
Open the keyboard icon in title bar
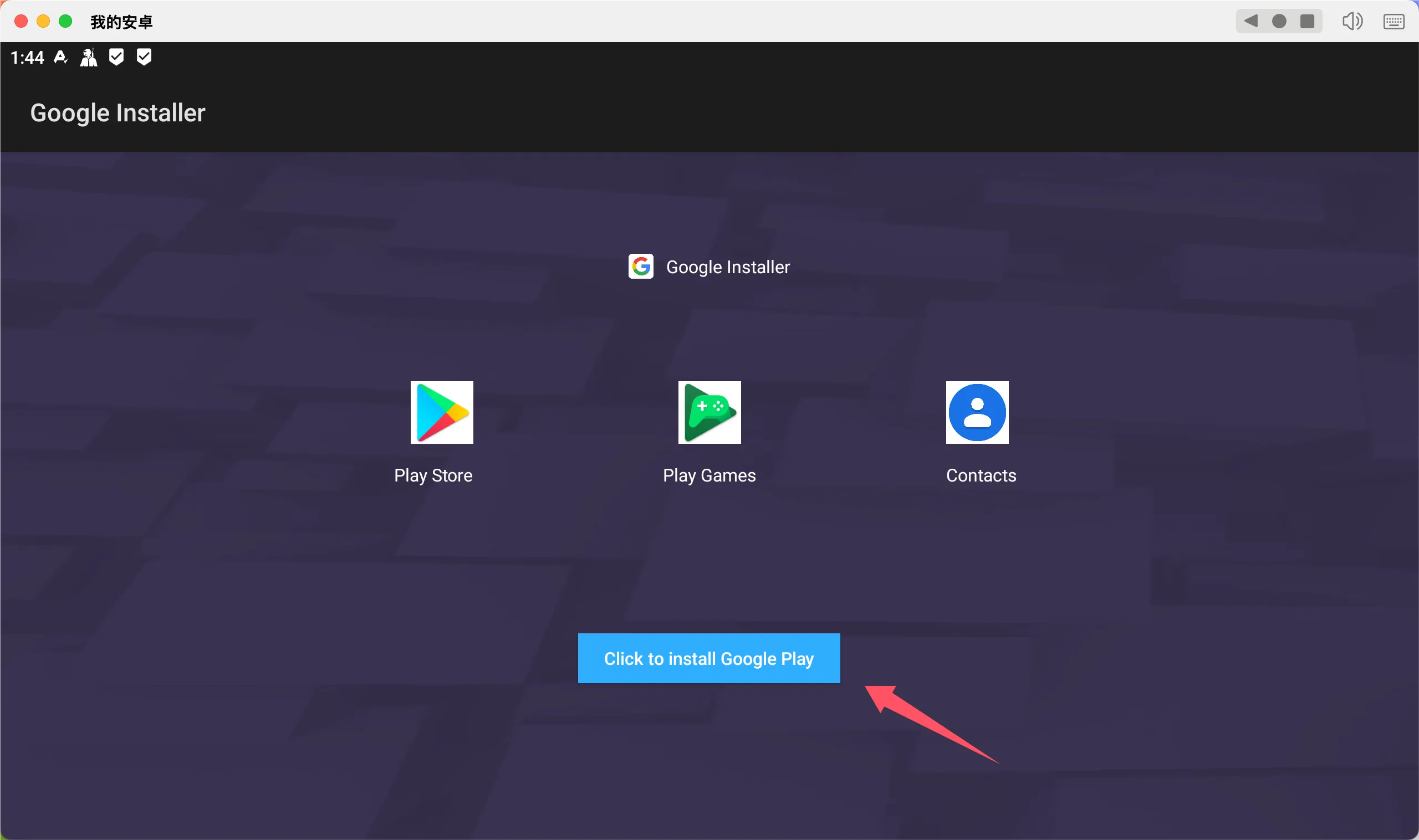point(1394,22)
